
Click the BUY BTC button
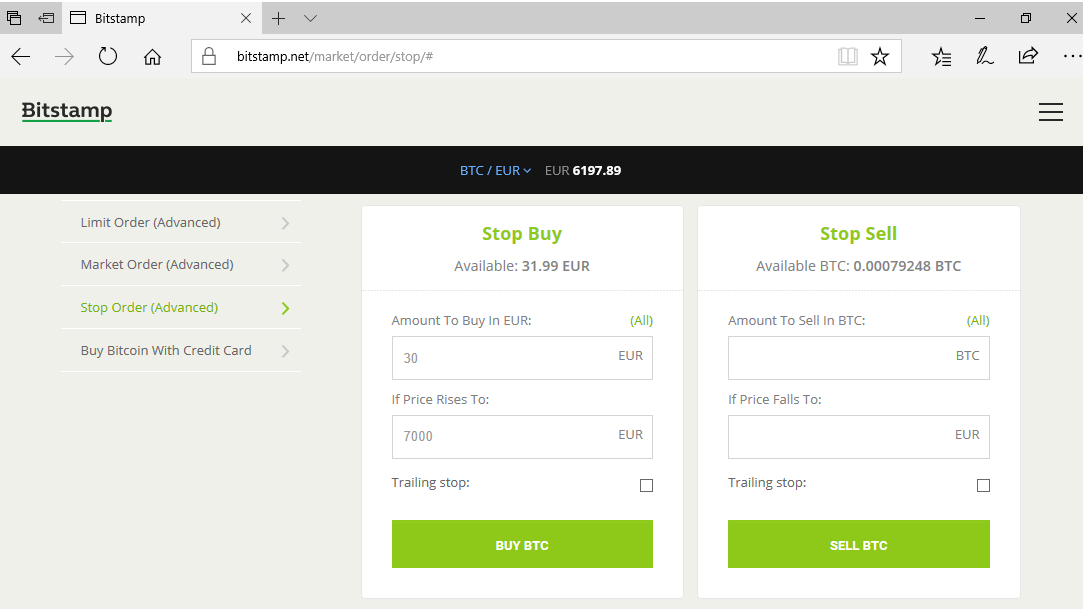(x=522, y=544)
